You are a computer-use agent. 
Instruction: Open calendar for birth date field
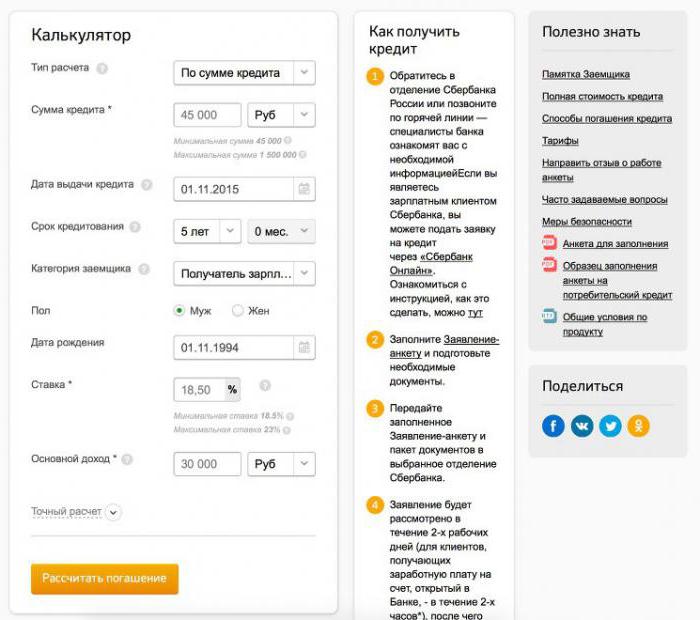tap(304, 347)
